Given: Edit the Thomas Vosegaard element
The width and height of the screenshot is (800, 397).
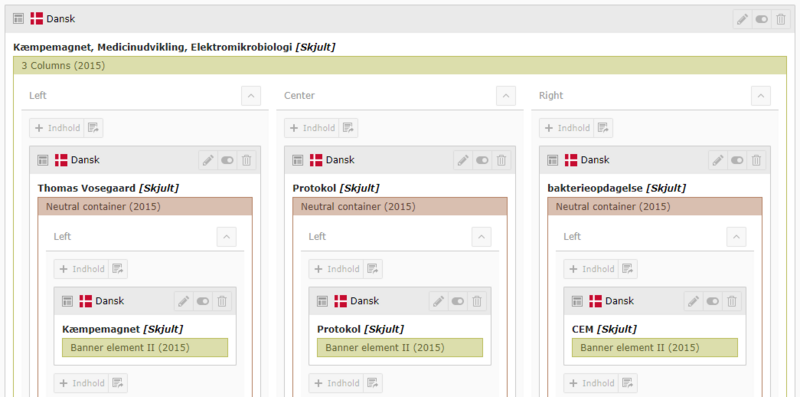Looking at the screenshot, I should tap(208, 160).
